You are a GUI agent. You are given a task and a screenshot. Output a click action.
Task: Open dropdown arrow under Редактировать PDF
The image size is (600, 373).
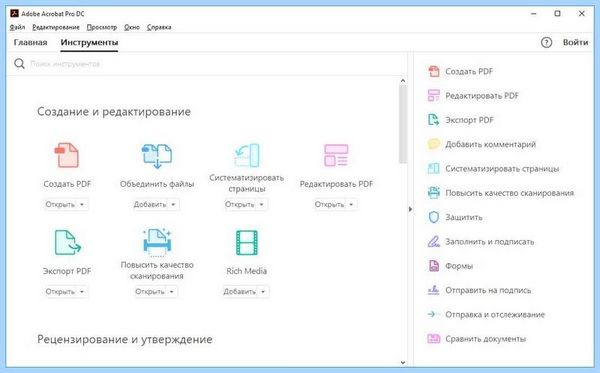(x=351, y=205)
